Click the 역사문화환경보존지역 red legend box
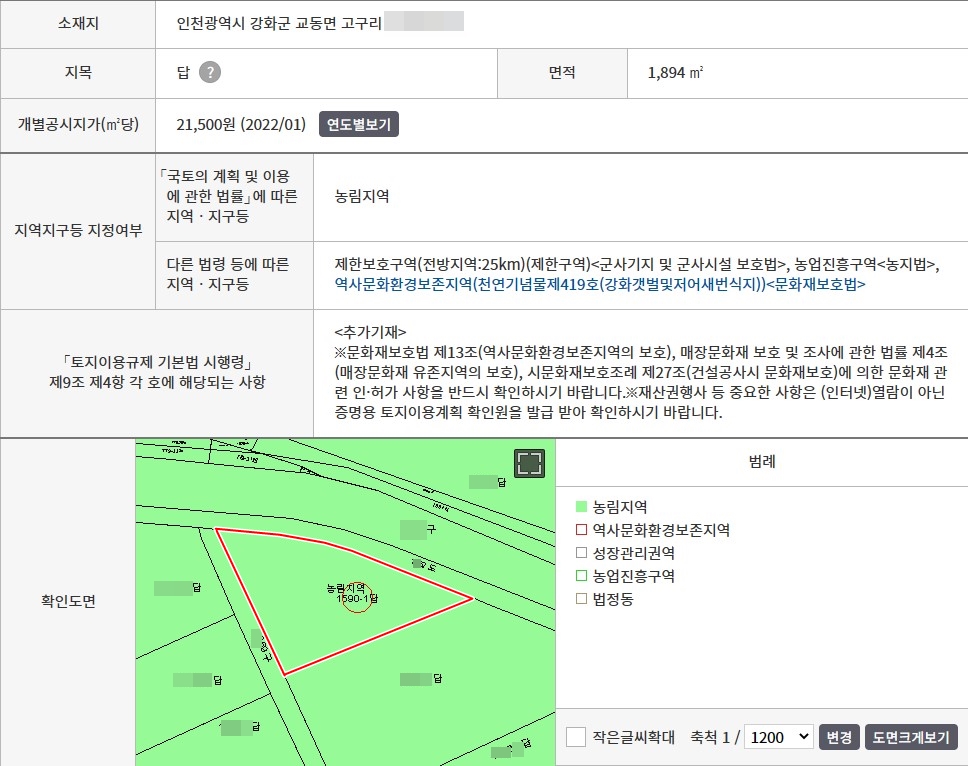 pos(582,530)
